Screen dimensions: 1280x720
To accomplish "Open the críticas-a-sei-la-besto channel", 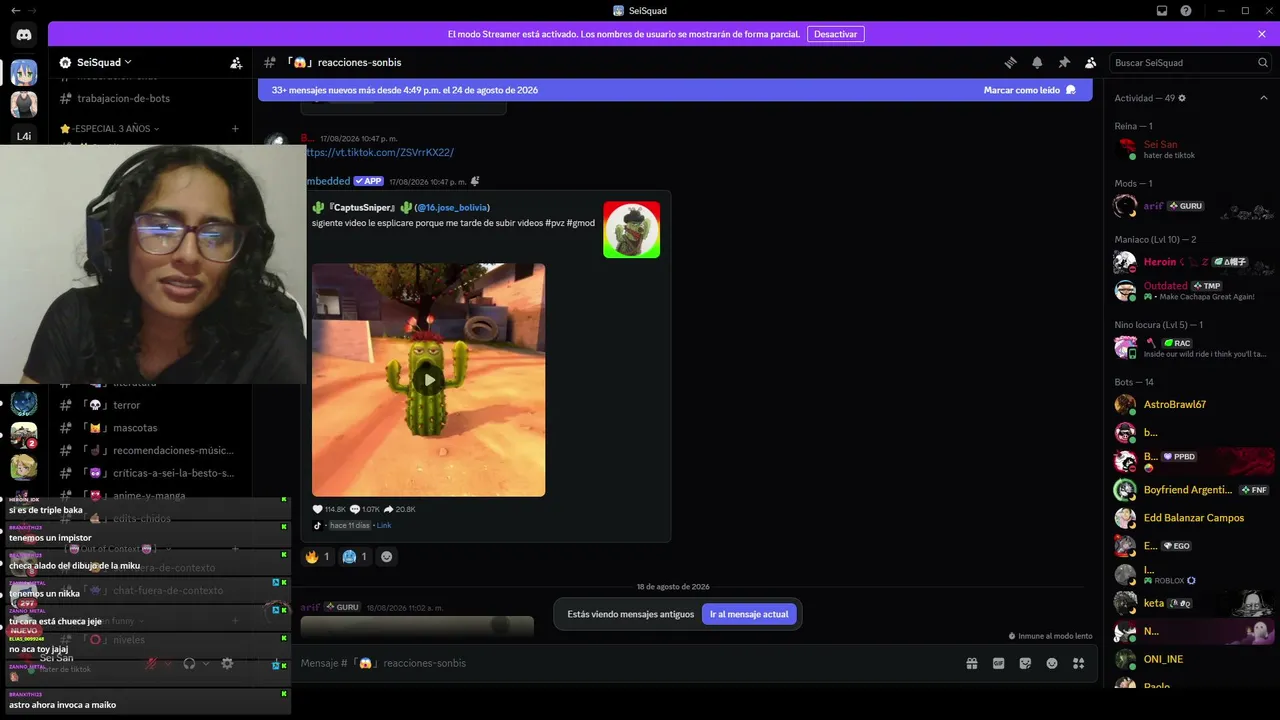I will pyautogui.click(x=152, y=473).
